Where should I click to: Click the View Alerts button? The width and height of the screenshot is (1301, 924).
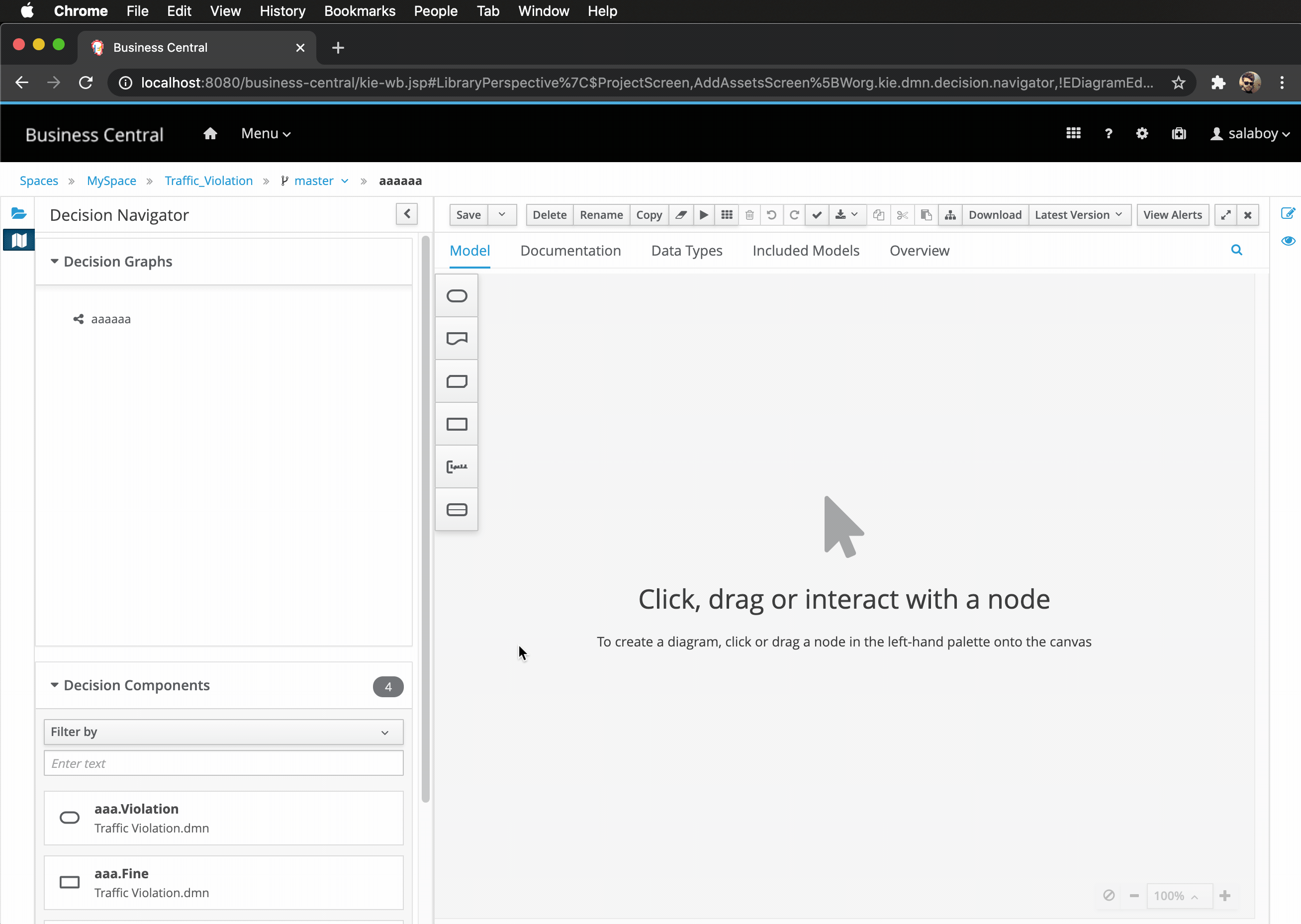point(1172,214)
